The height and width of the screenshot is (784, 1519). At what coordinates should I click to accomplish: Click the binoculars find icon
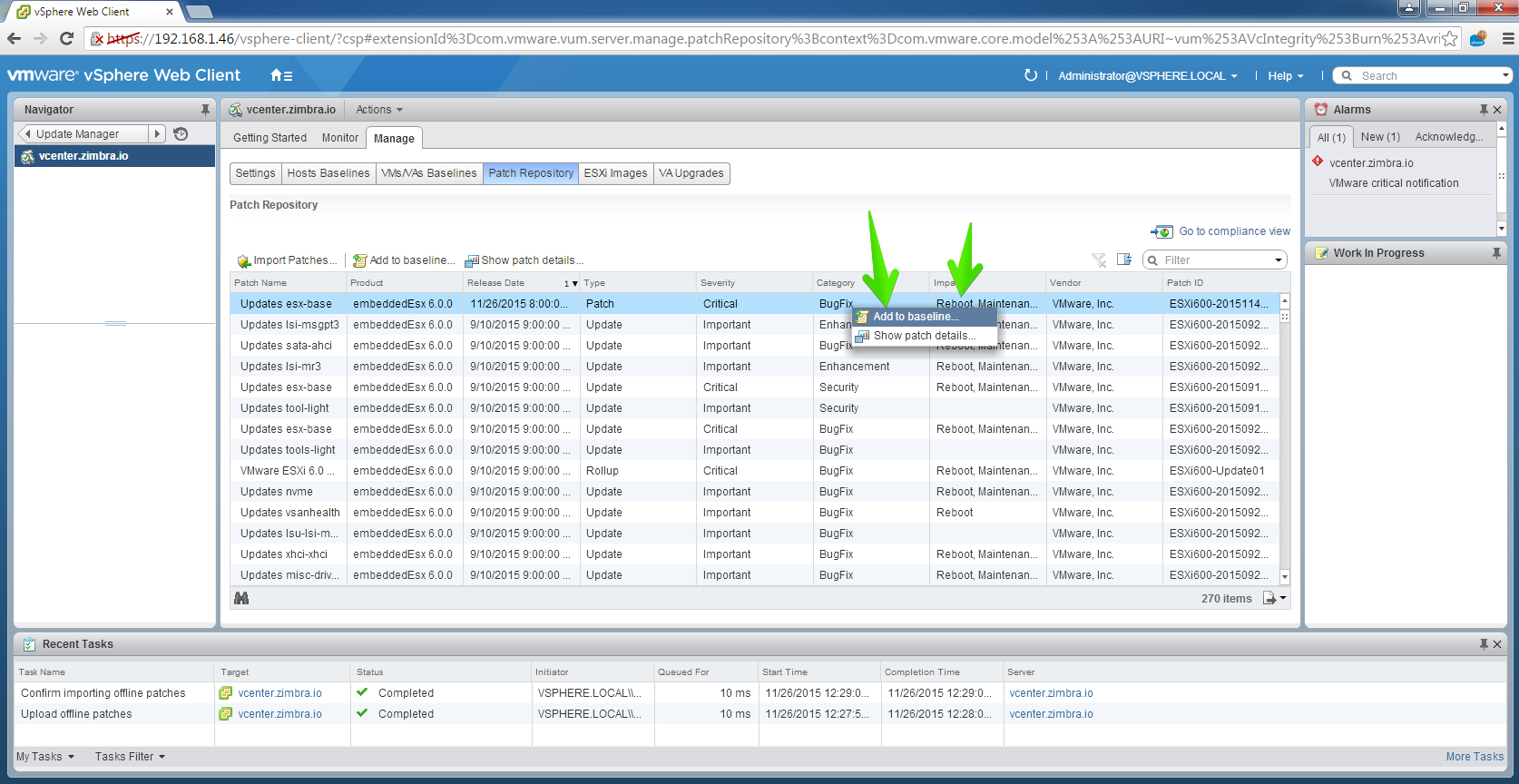(241, 598)
